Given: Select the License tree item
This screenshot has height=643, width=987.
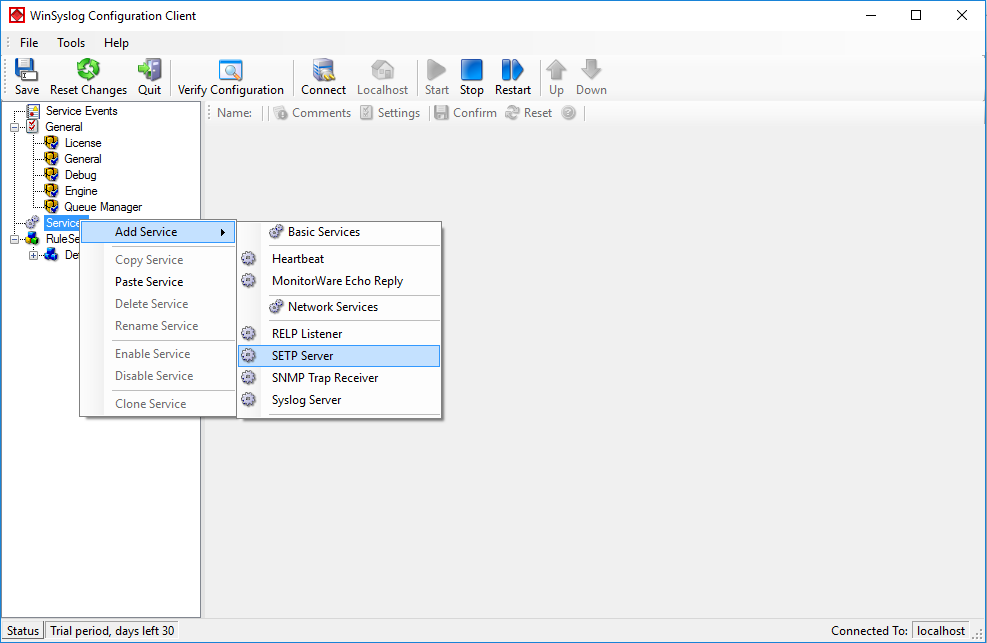Looking at the screenshot, I should coord(83,143).
